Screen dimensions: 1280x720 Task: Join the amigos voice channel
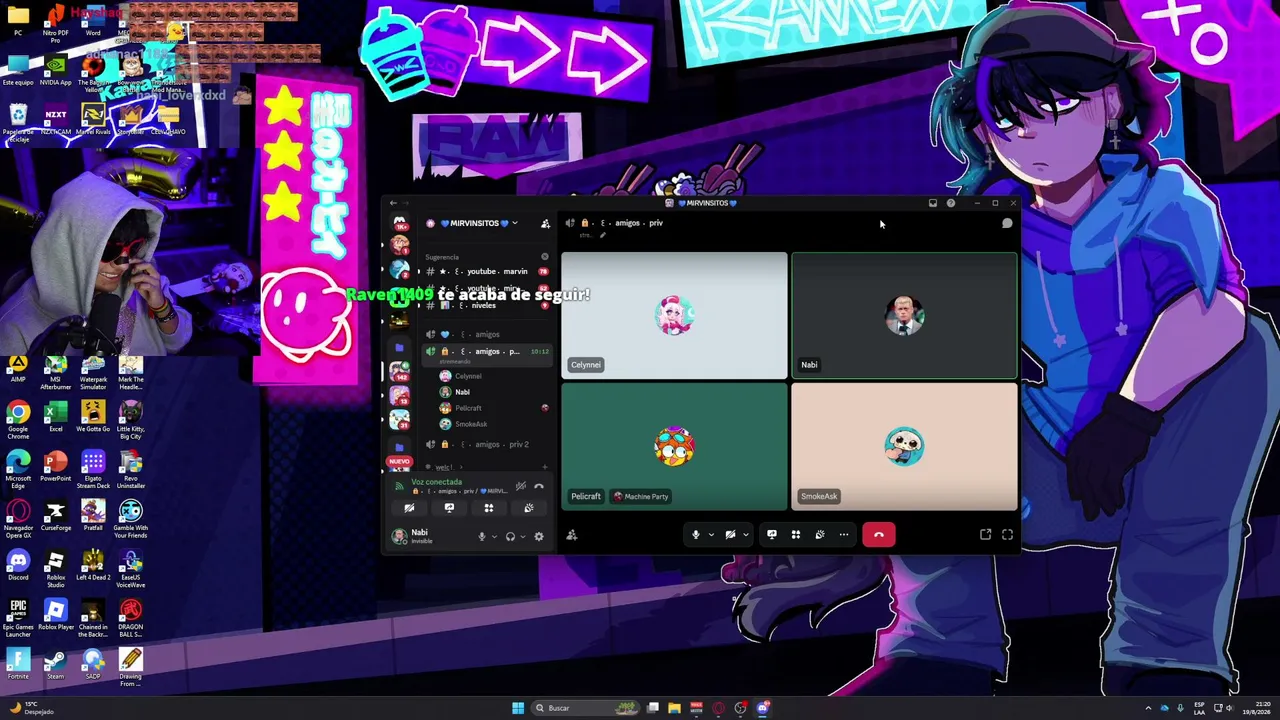(x=487, y=335)
